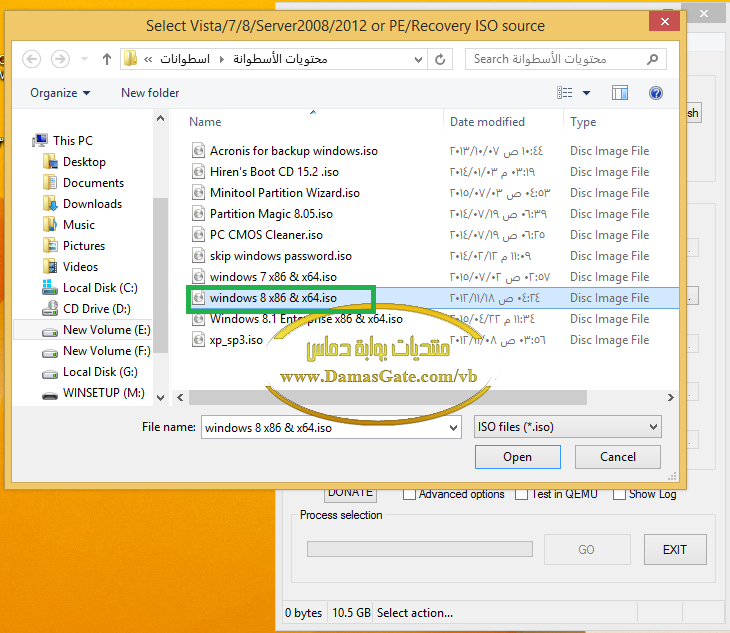Click the Back navigation arrow
Screen dimensions: 730x633
coord(32,59)
